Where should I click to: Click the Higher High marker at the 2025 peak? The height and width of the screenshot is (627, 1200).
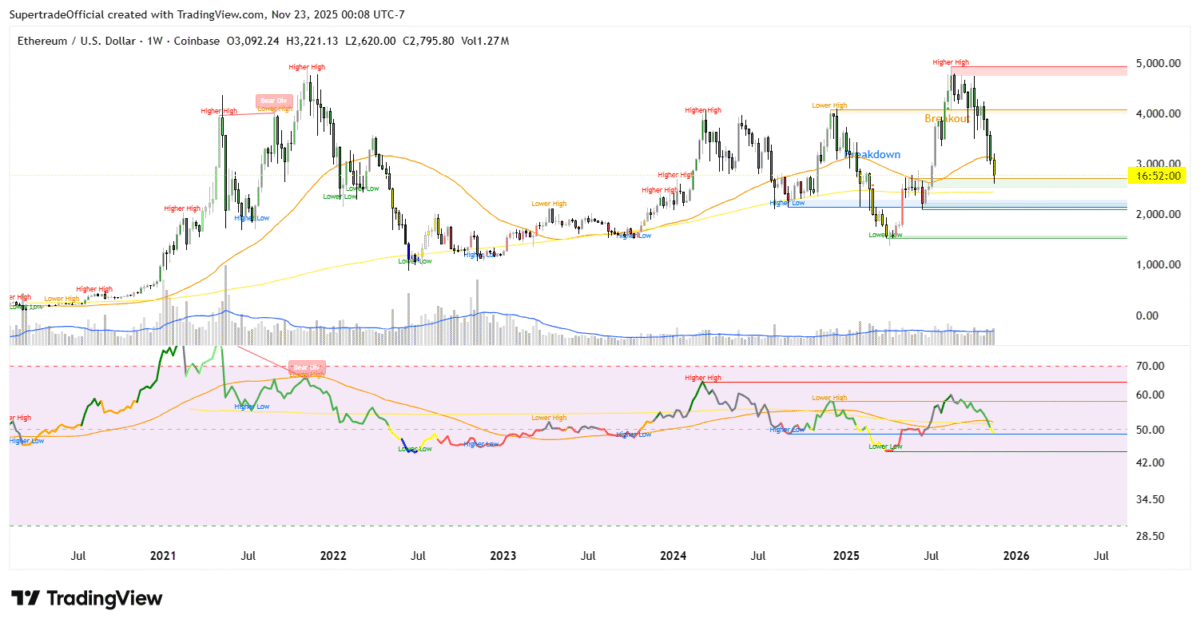[x=951, y=62]
